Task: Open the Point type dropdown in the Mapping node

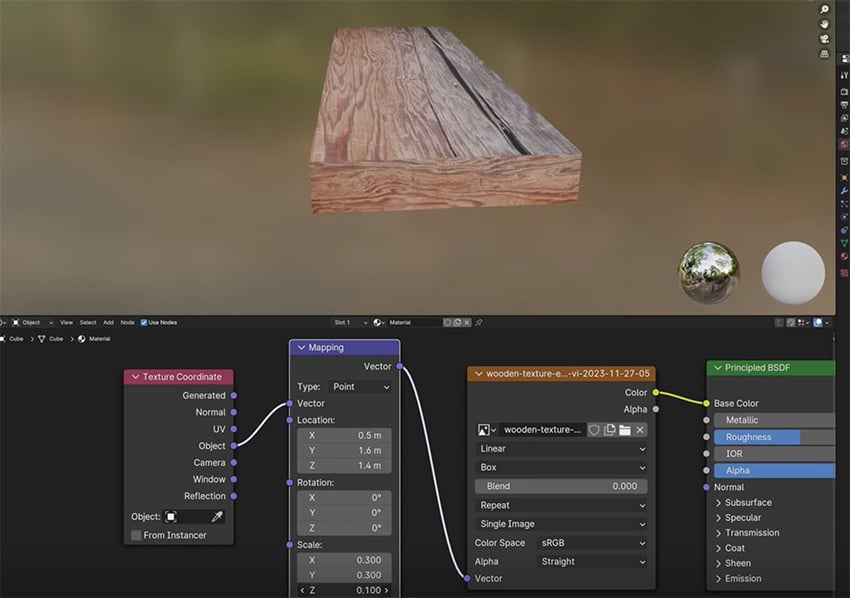Action: 360,387
